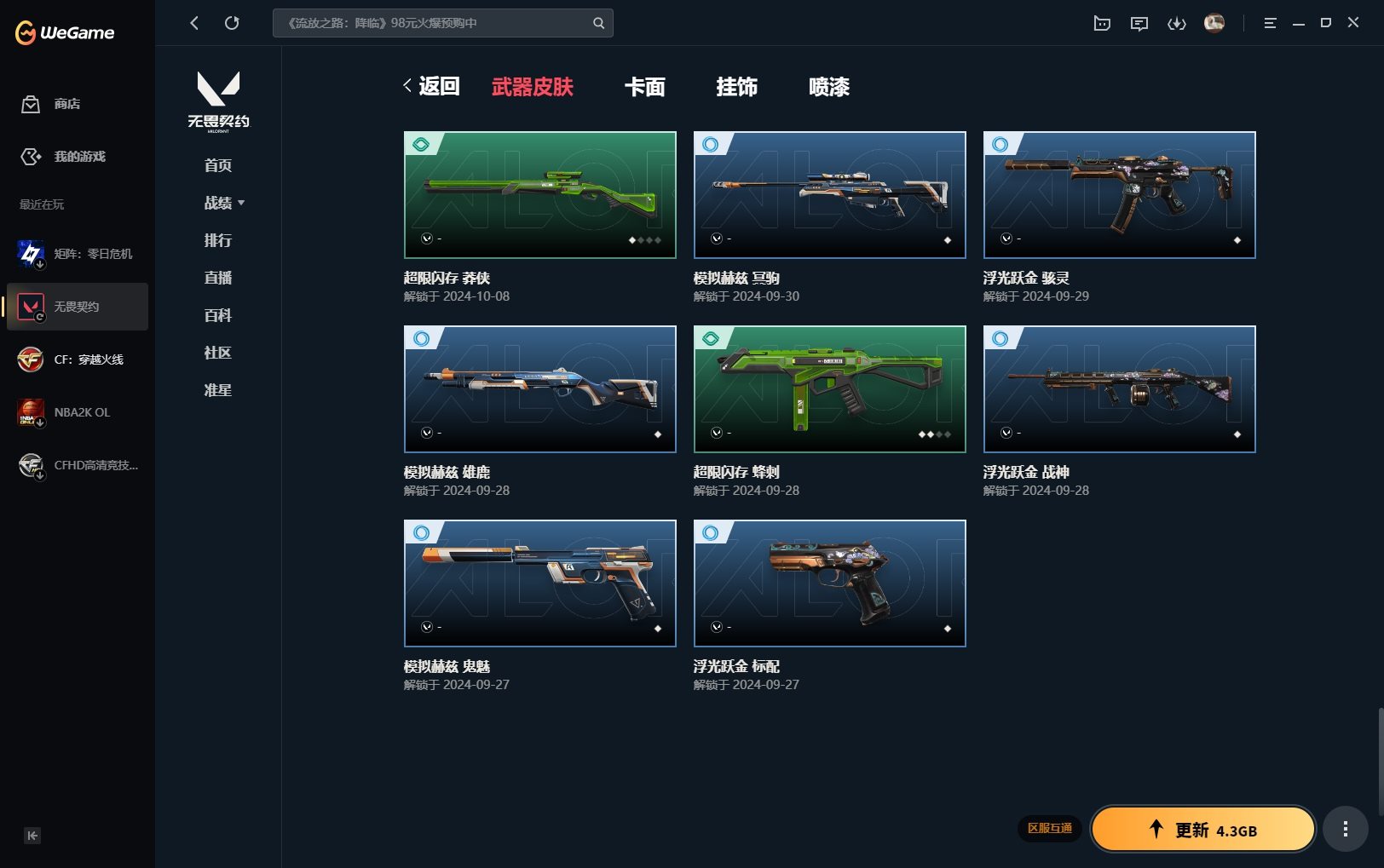Viewport: 1384px width, 868px height.
Task: Open 浮光跃金 标配 skin thumbnail
Action: [x=830, y=583]
